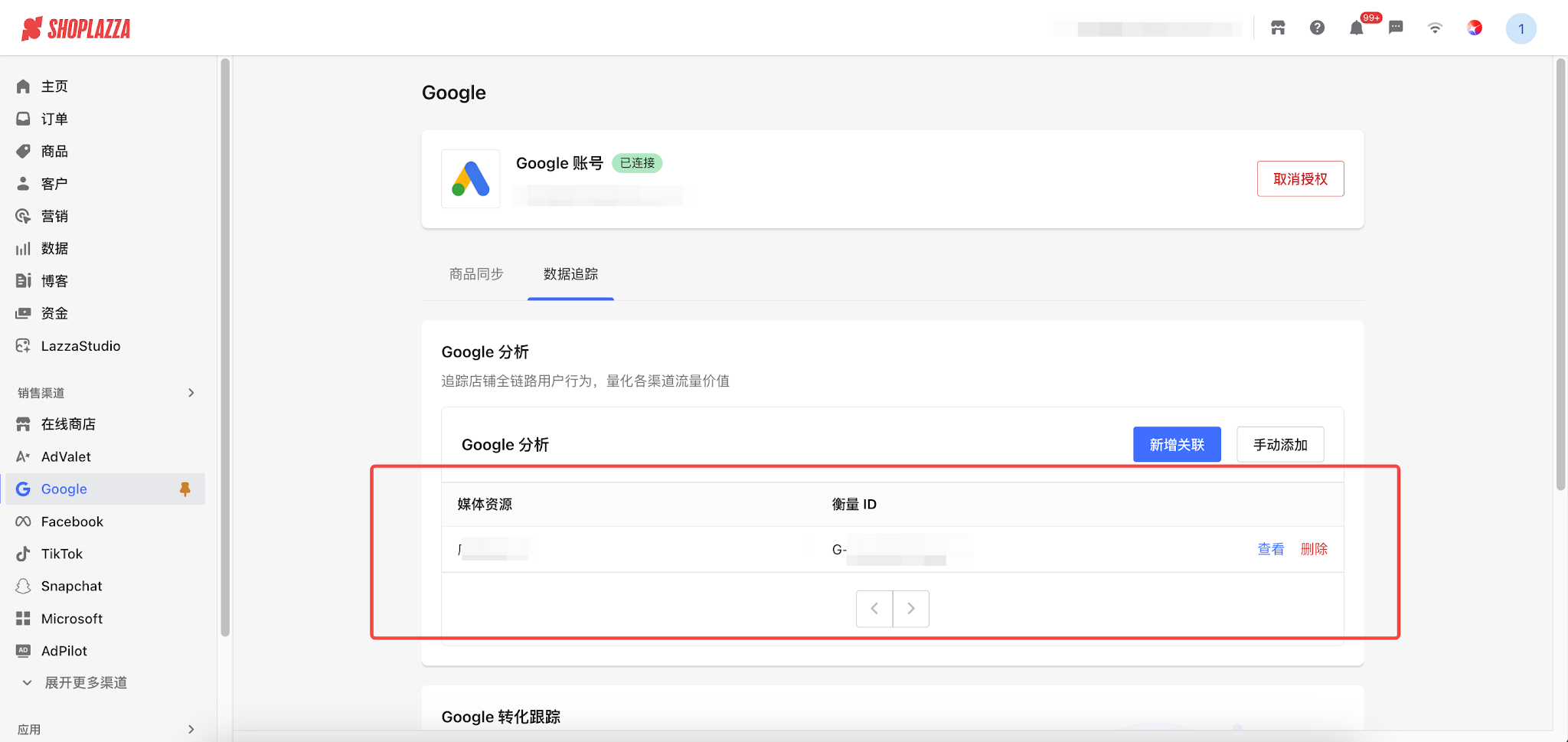Go to previous page arrow

[x=874, y=609]
